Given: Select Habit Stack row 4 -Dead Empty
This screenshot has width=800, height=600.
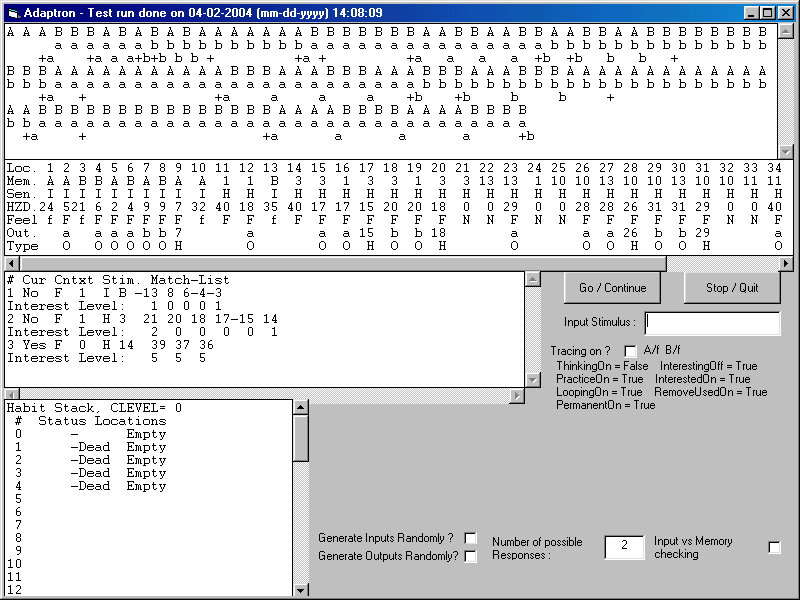Looking at the screenshot, I should pos(90,486).
